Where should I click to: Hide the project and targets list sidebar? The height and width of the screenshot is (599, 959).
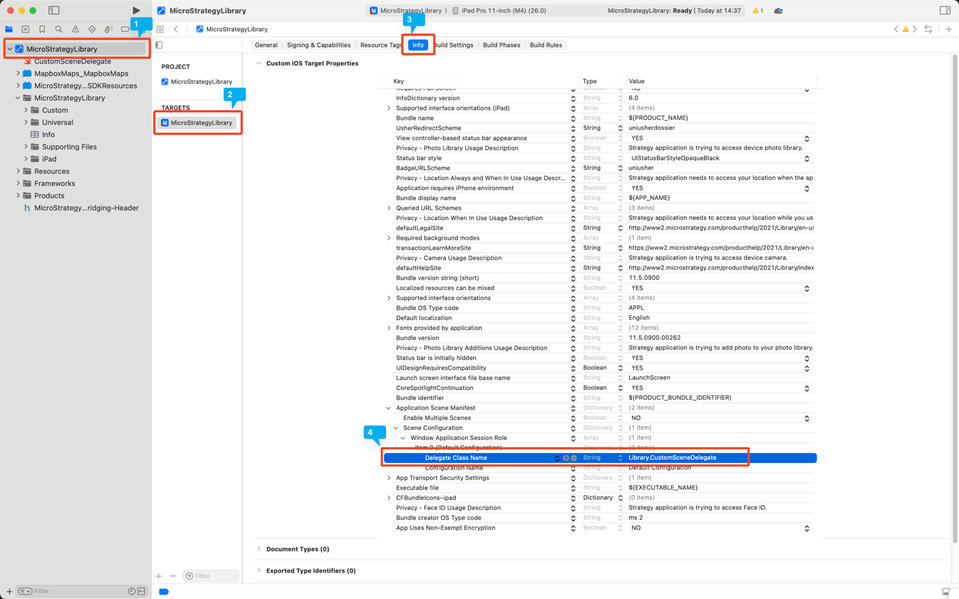[159, 45]
